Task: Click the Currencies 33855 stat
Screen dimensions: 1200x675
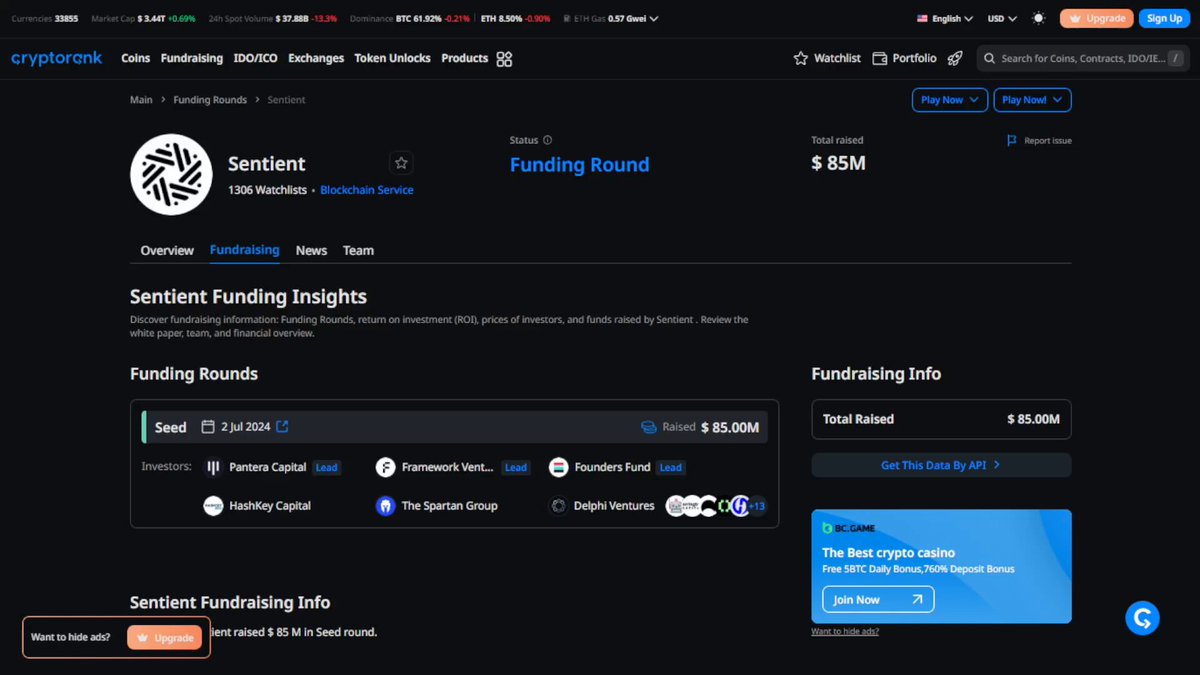Action: pos(44,18)
